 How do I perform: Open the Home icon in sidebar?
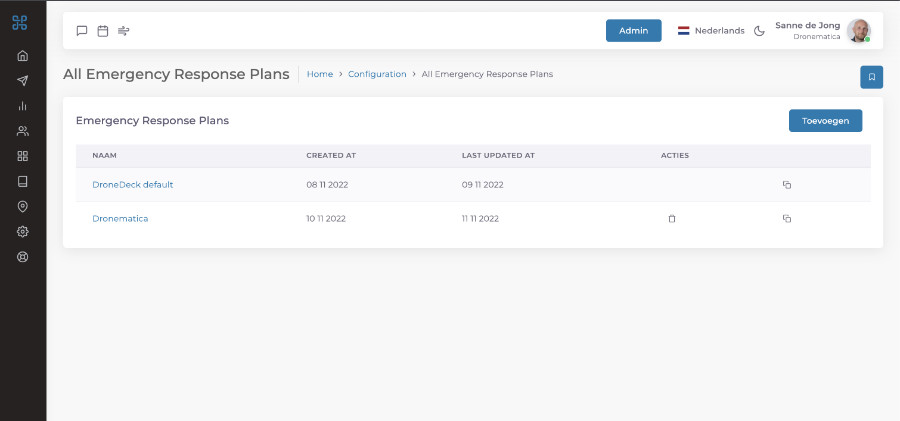tap(23, 55)
